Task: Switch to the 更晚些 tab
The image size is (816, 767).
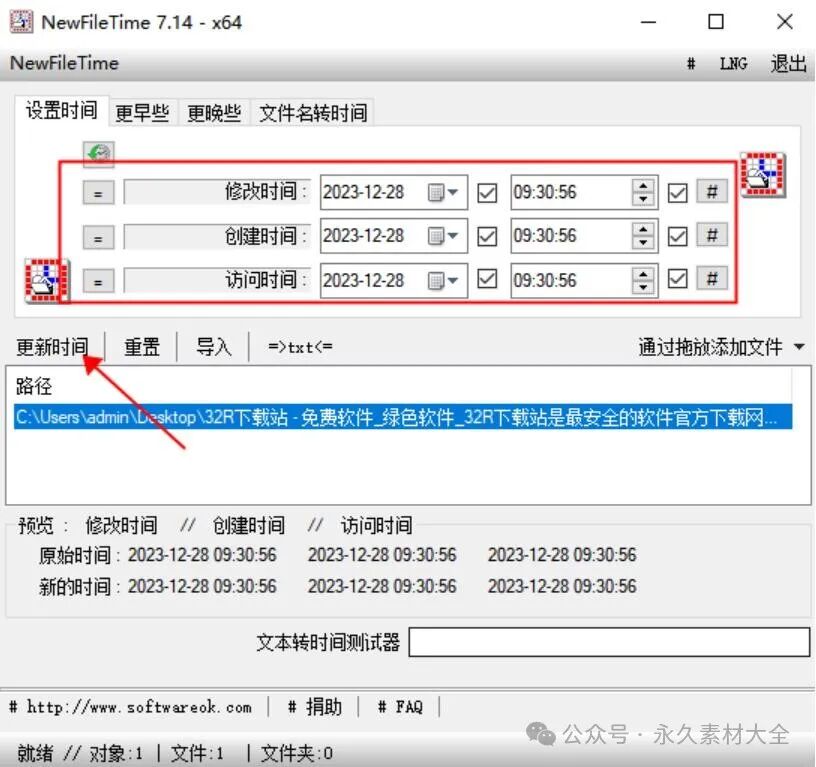Action: coord(214,112)
